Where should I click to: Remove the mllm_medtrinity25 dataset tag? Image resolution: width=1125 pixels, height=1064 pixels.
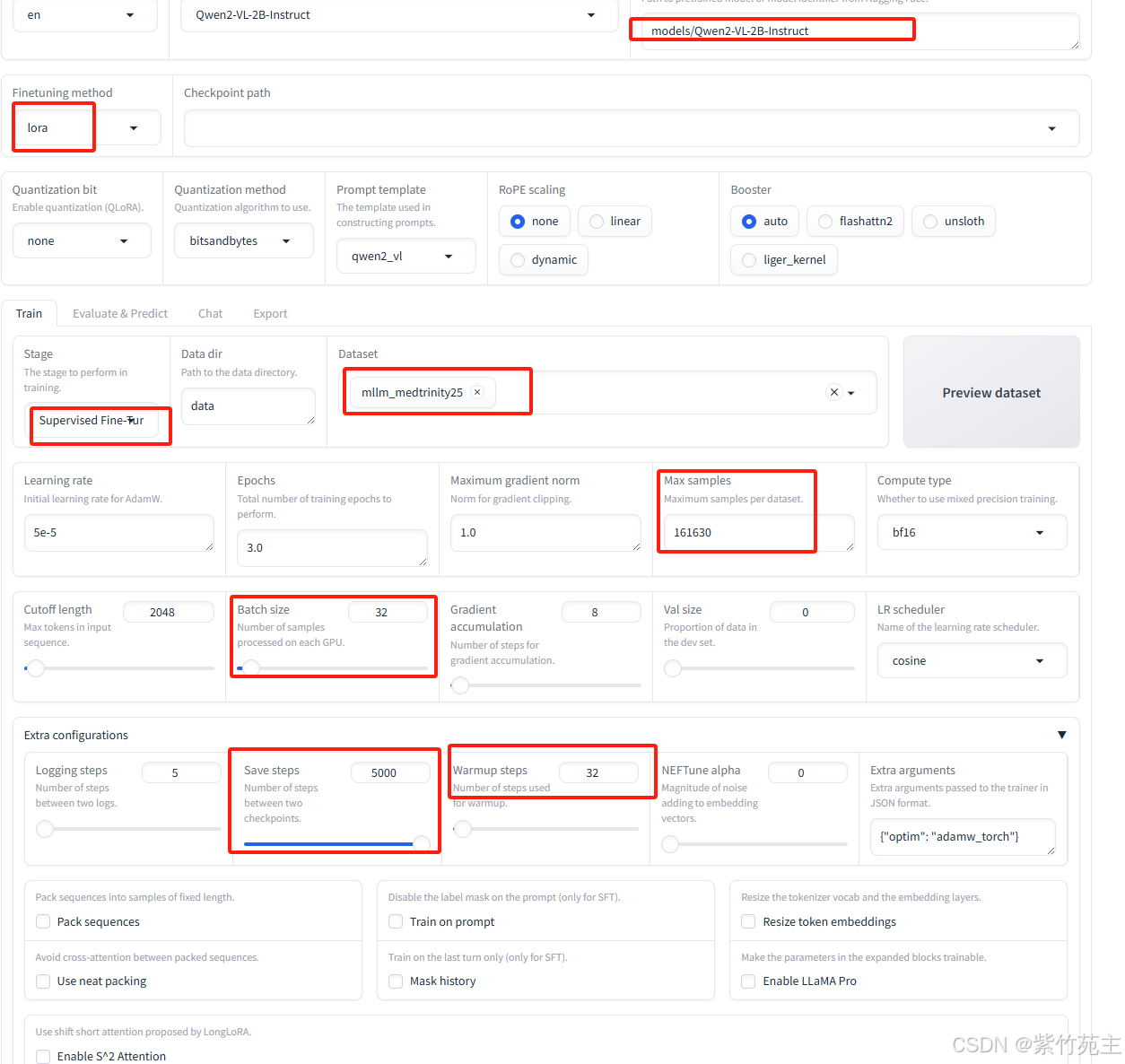pyautogui.click(x=477, y=392)
